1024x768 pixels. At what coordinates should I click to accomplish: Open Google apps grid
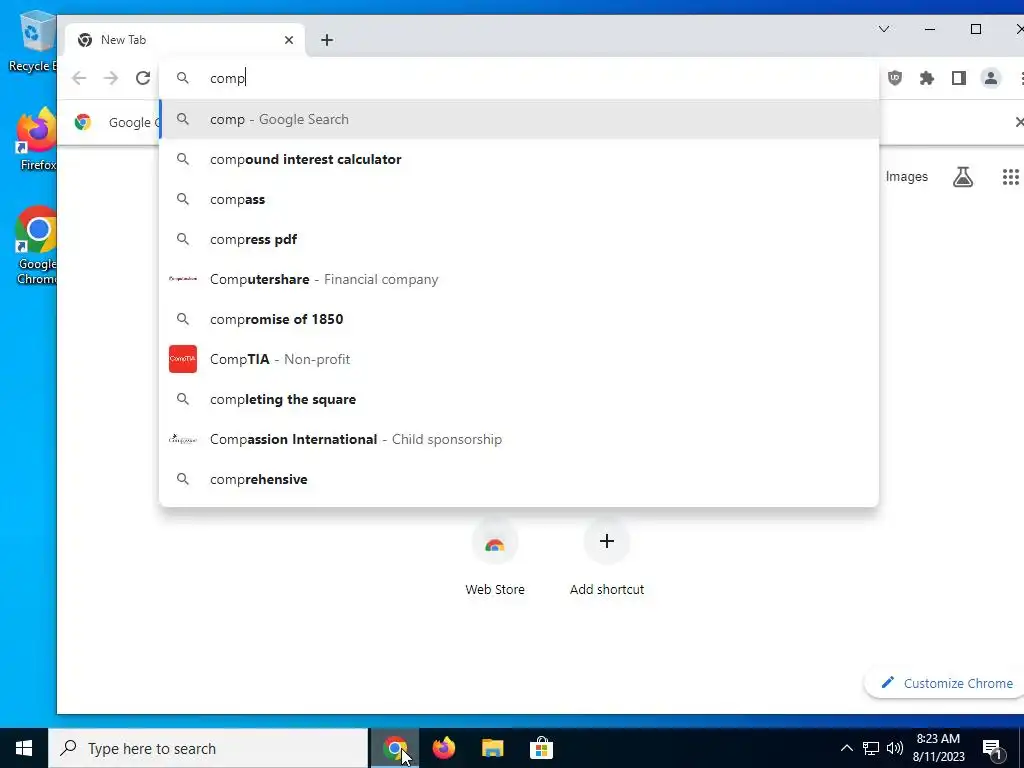click(x=1010, y=177)
